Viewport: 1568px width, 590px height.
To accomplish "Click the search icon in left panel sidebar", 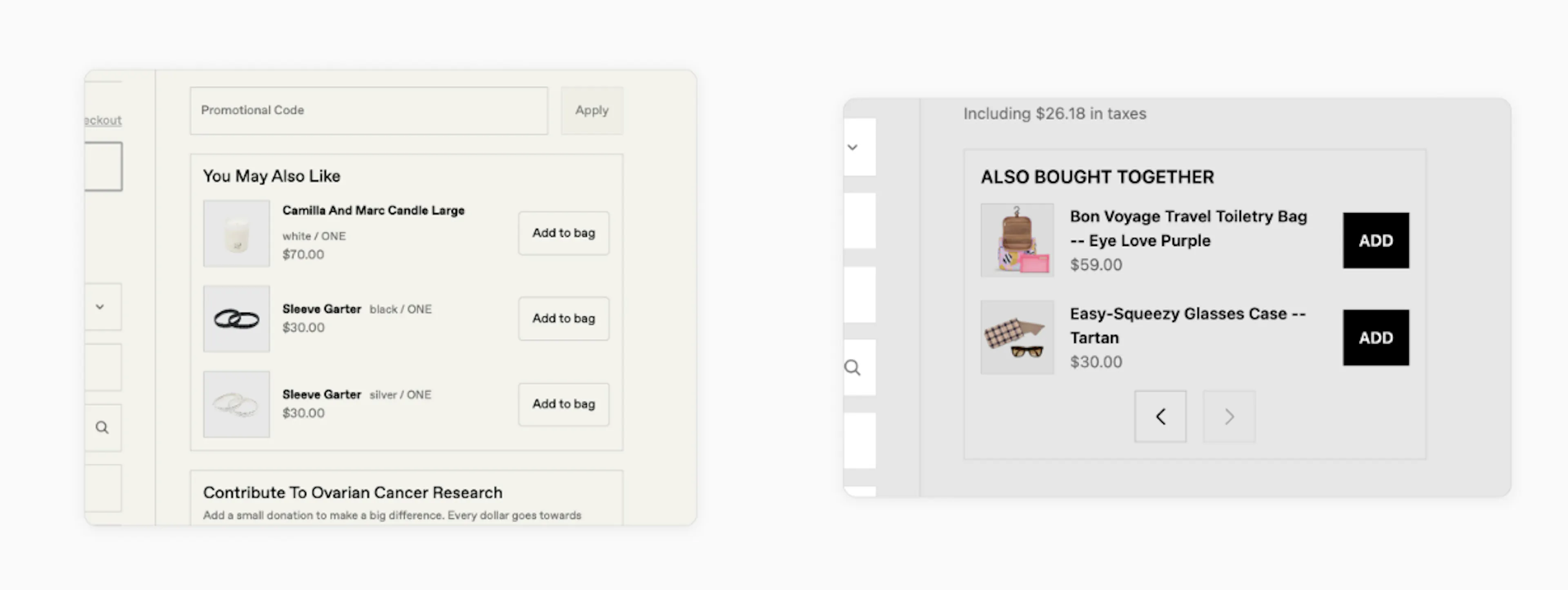I will coord(102,427).
